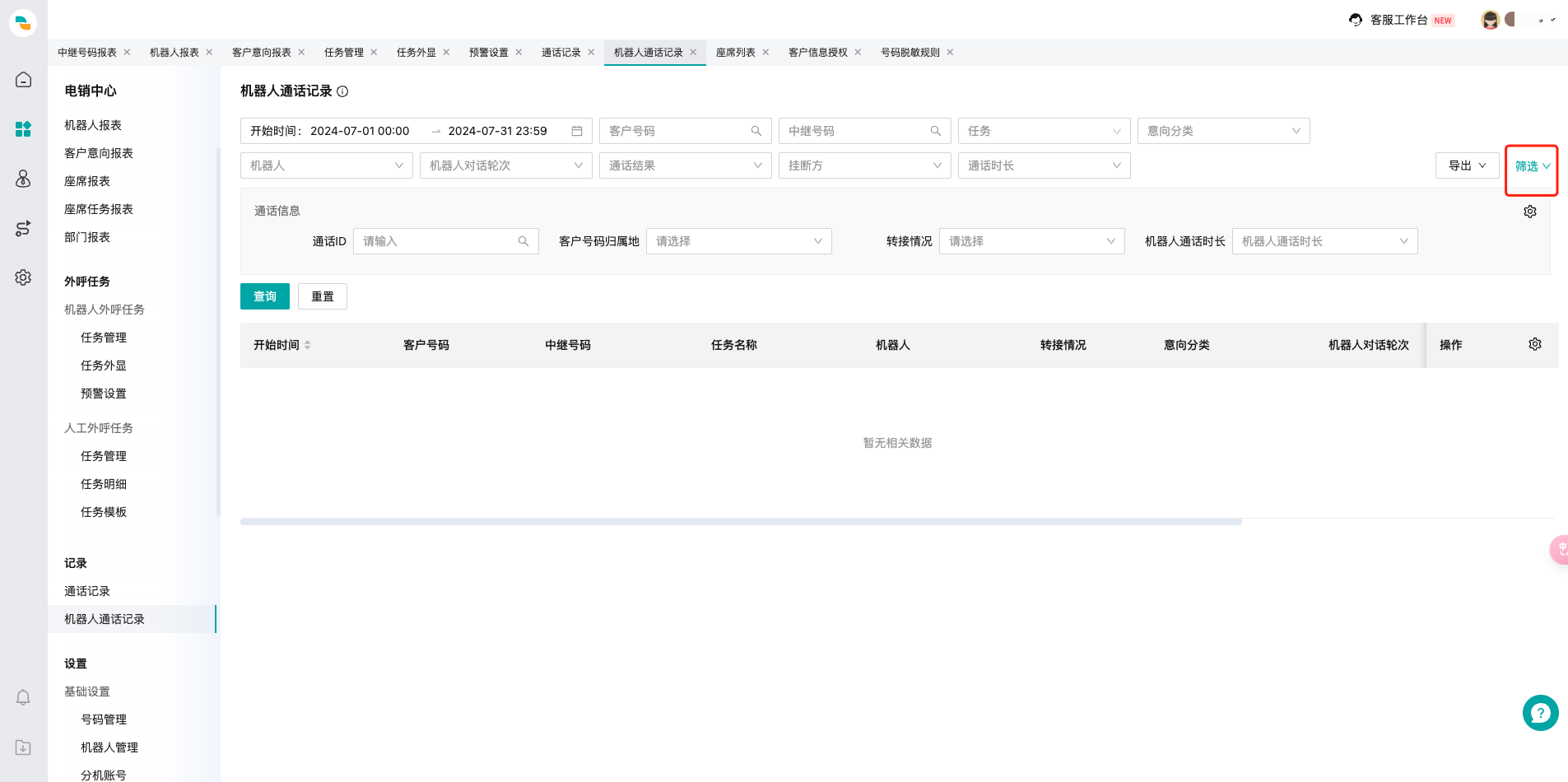Click the horizontal table scrollbar

coord(741,522)
